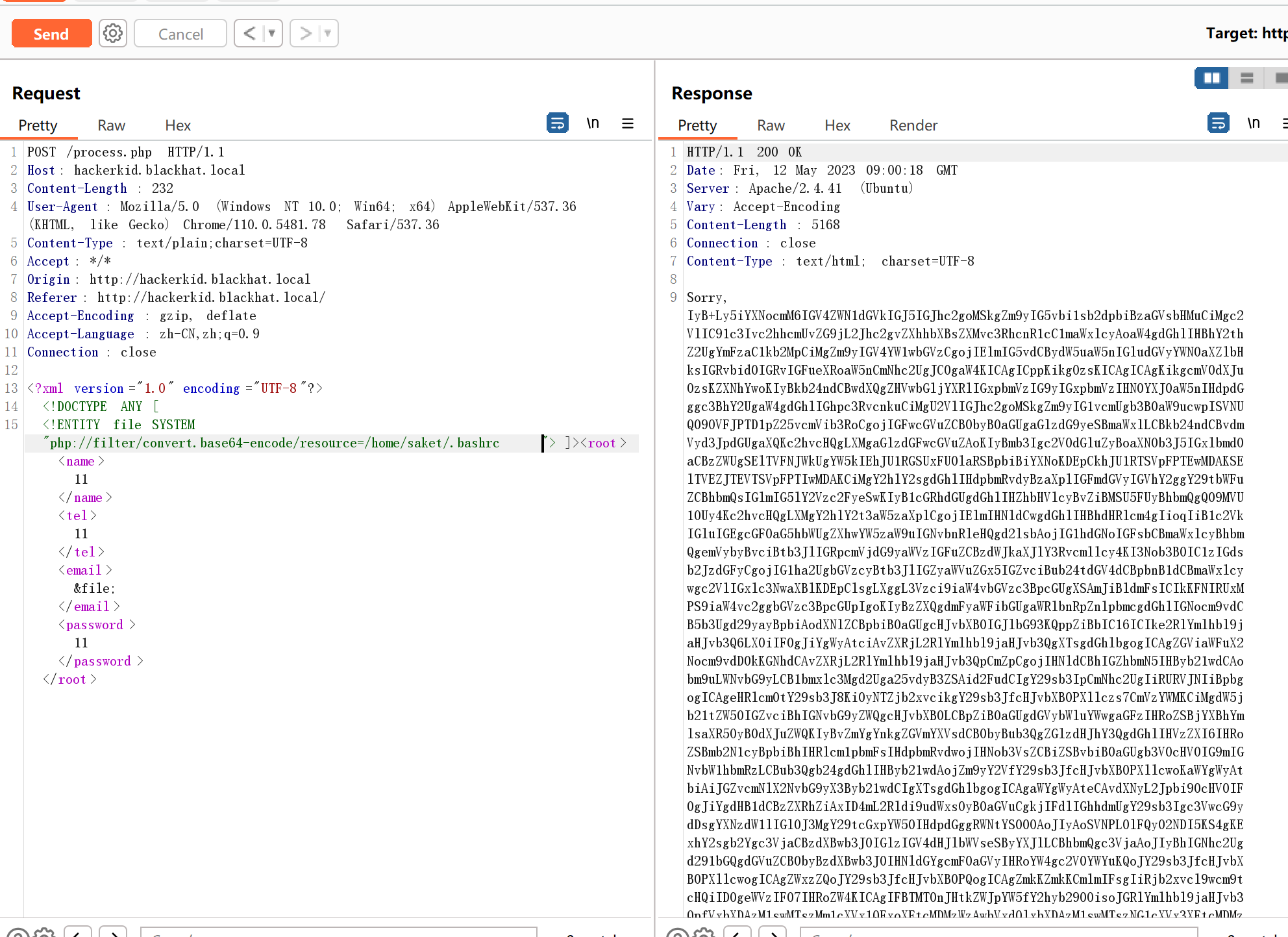Click the 'Accept-Encoding : gzip, deflate' line

[142, 316]
